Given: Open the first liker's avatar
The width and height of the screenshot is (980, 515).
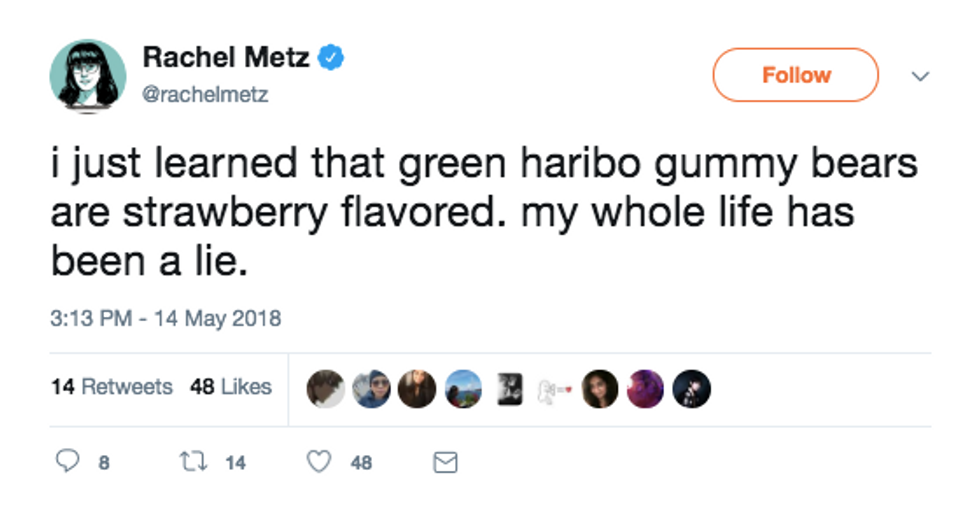Looking at the screenshot, I should 326,389.
